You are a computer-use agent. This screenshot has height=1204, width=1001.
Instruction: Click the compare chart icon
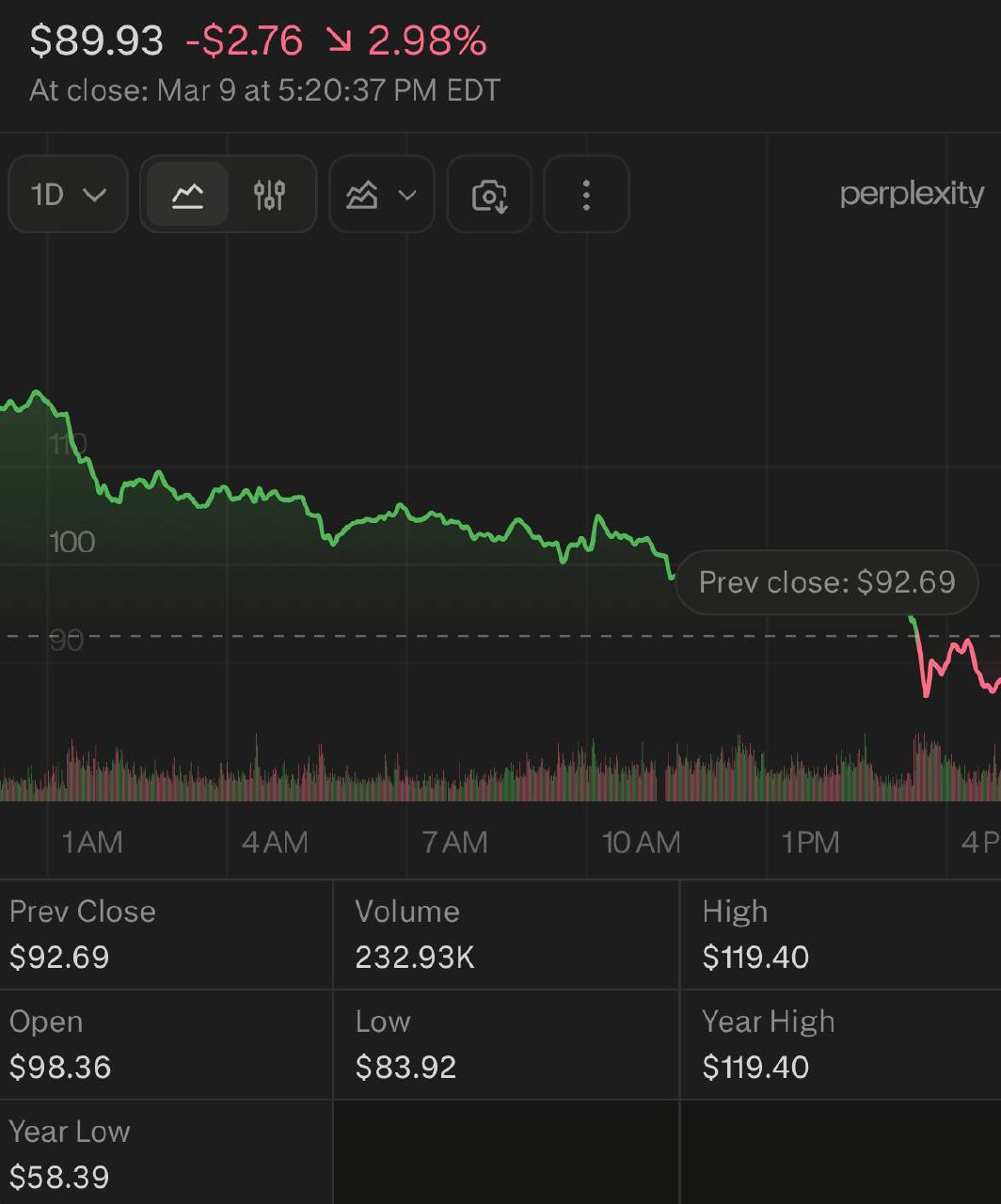coord(363,195)
